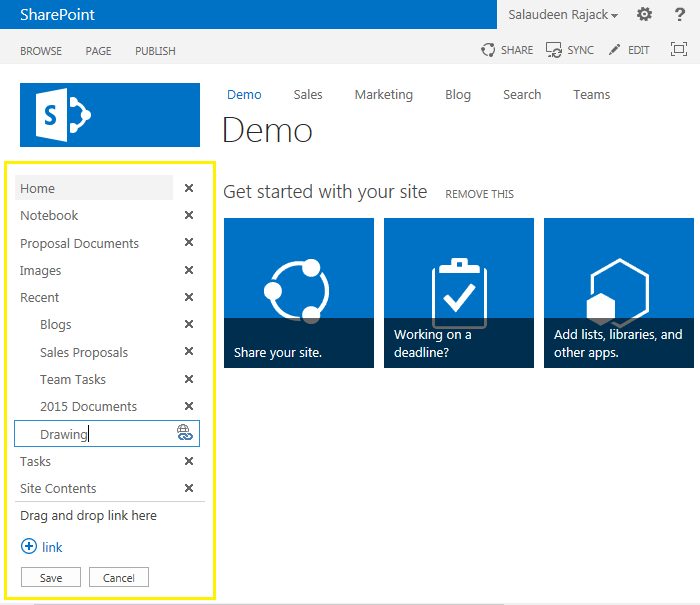Image resolution: width=700 pixels, height=605 pixels.
Task: Click the Edit pencil icon
Action: (x=614, y=50)
